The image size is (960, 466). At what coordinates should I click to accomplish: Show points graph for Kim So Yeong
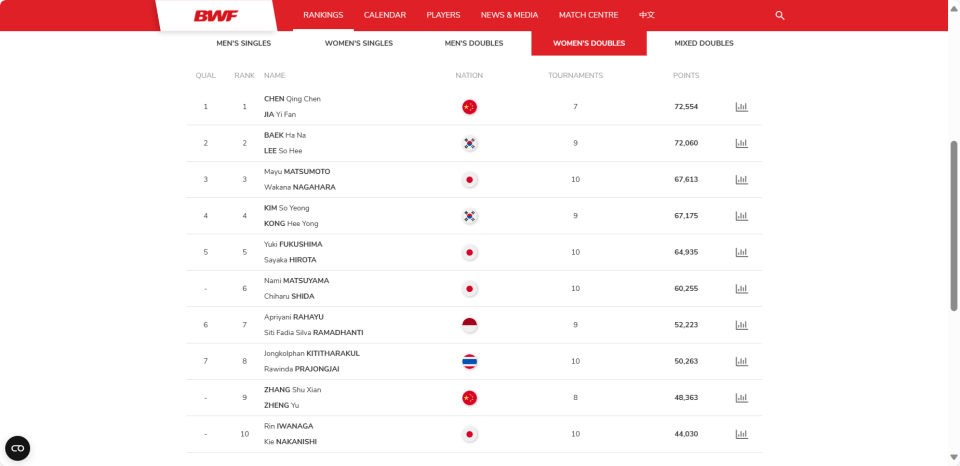741,216
